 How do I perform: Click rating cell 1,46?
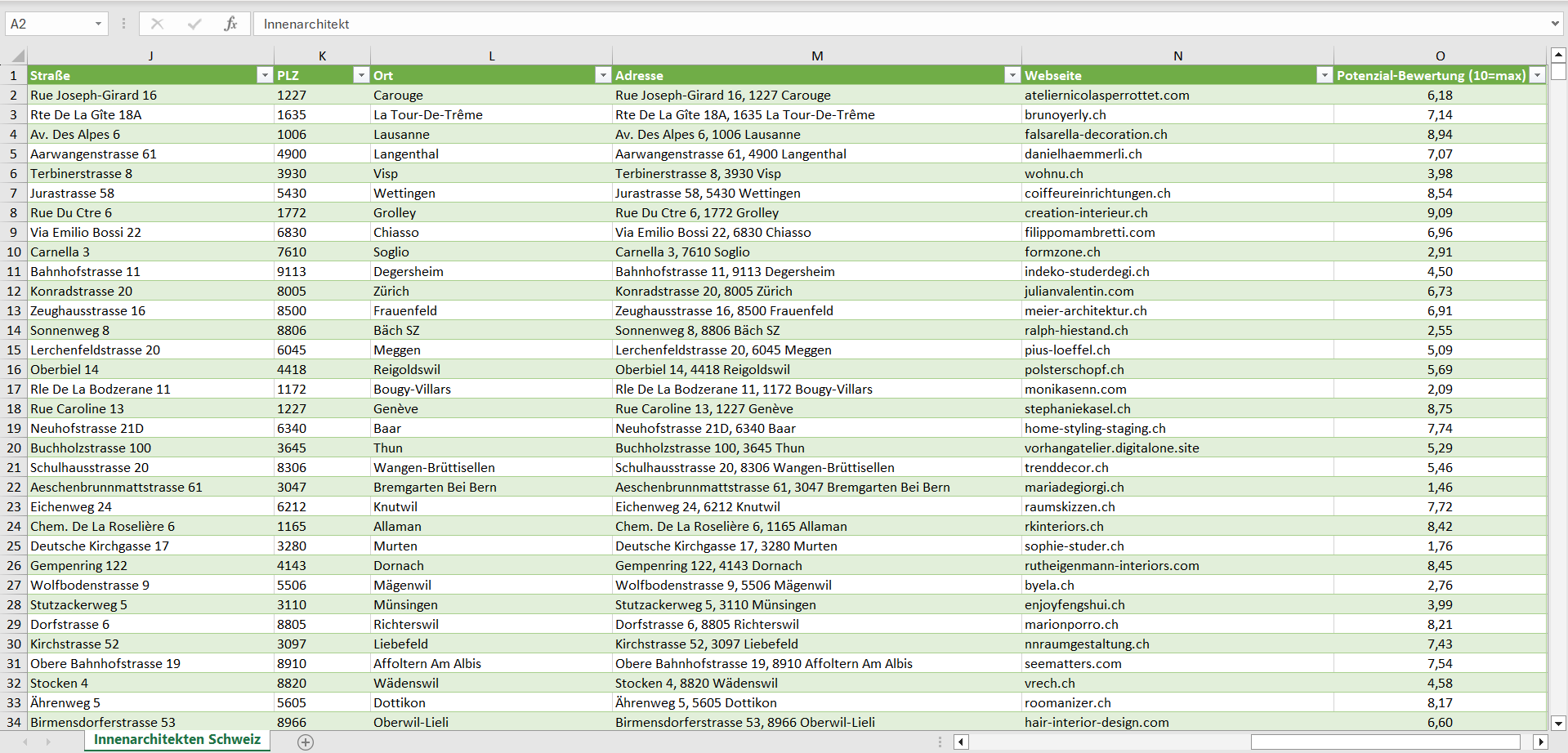1441,487
